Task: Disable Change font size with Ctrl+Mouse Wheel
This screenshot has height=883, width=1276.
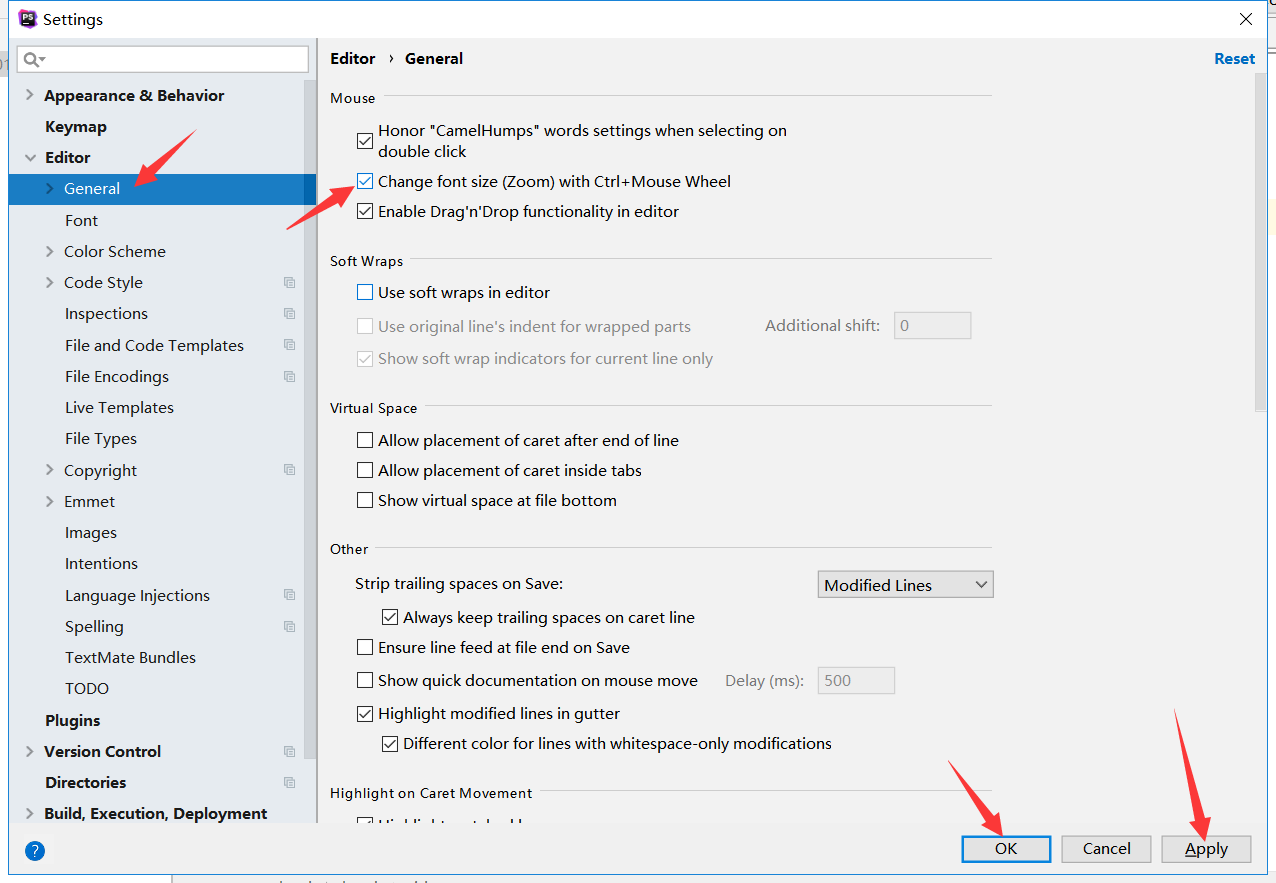Action: [x=365, y=182]
